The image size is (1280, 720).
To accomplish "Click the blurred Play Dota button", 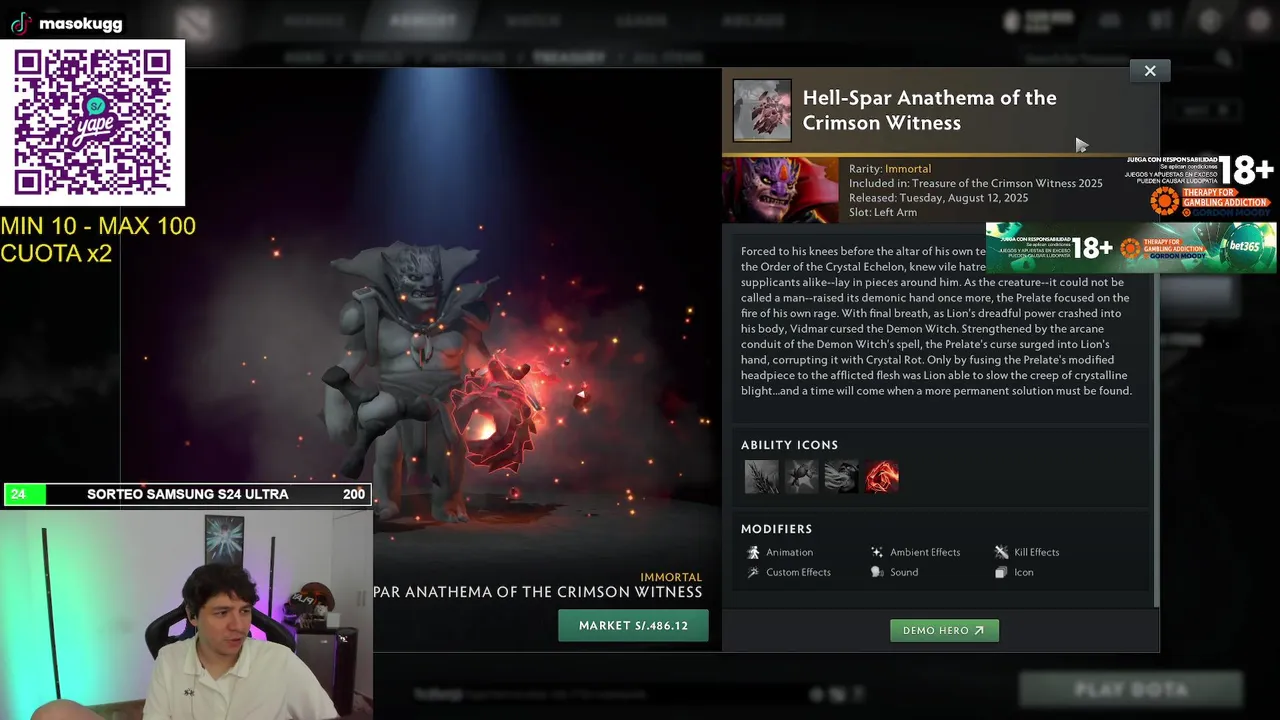I will [x=1131, y=689].
